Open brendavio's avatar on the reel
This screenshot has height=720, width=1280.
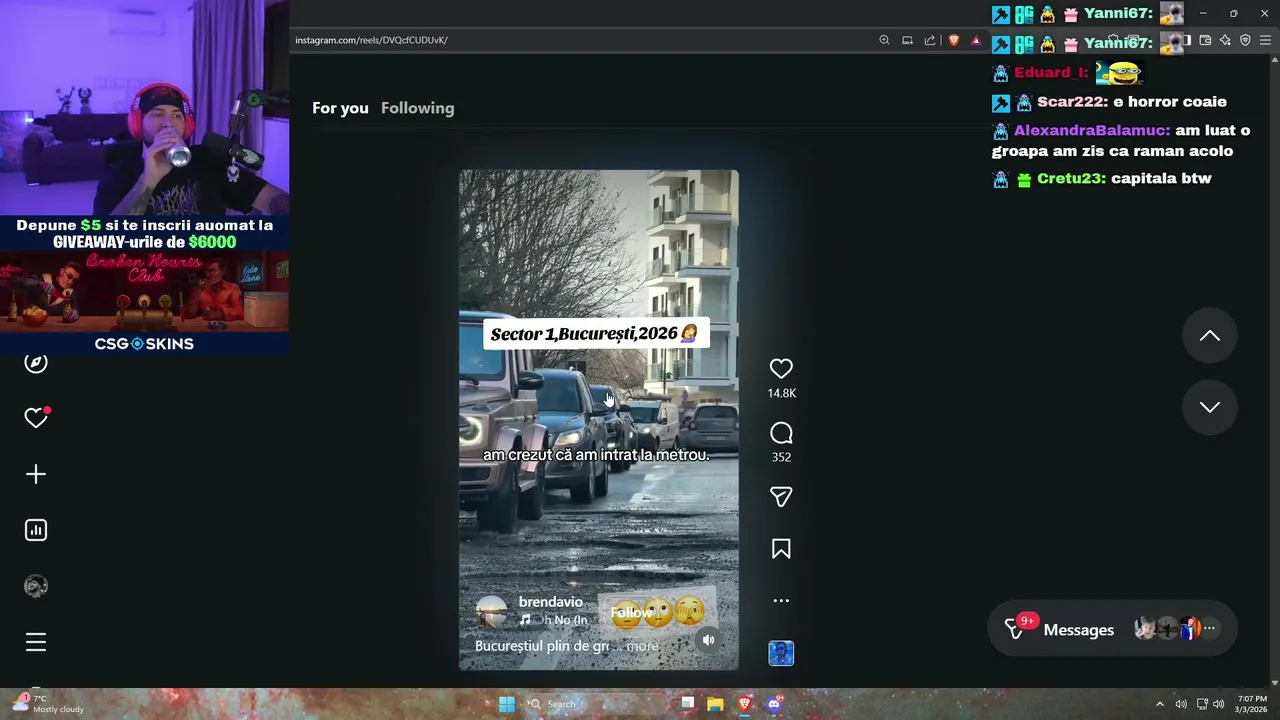click(491, 611)
